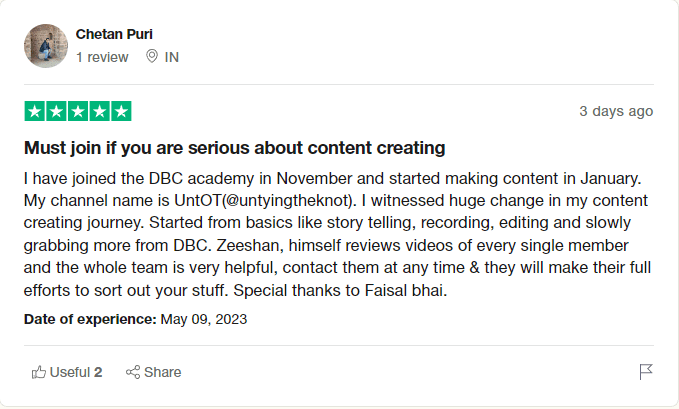The height and width of the screenshot is (409, 679).
Task: Open the Chetan Puri reviewer name
Action: coord(113,35)
